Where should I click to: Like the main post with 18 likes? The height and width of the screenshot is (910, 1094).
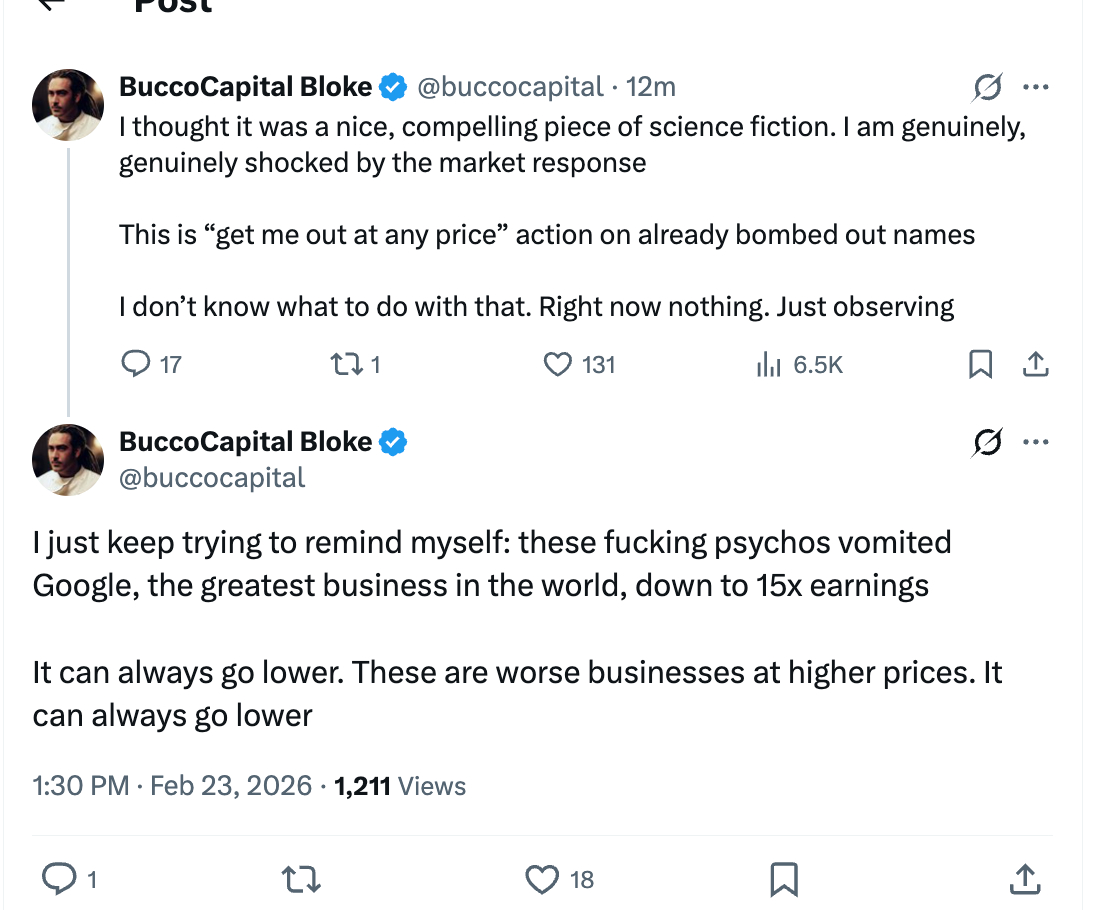[541, 879]
